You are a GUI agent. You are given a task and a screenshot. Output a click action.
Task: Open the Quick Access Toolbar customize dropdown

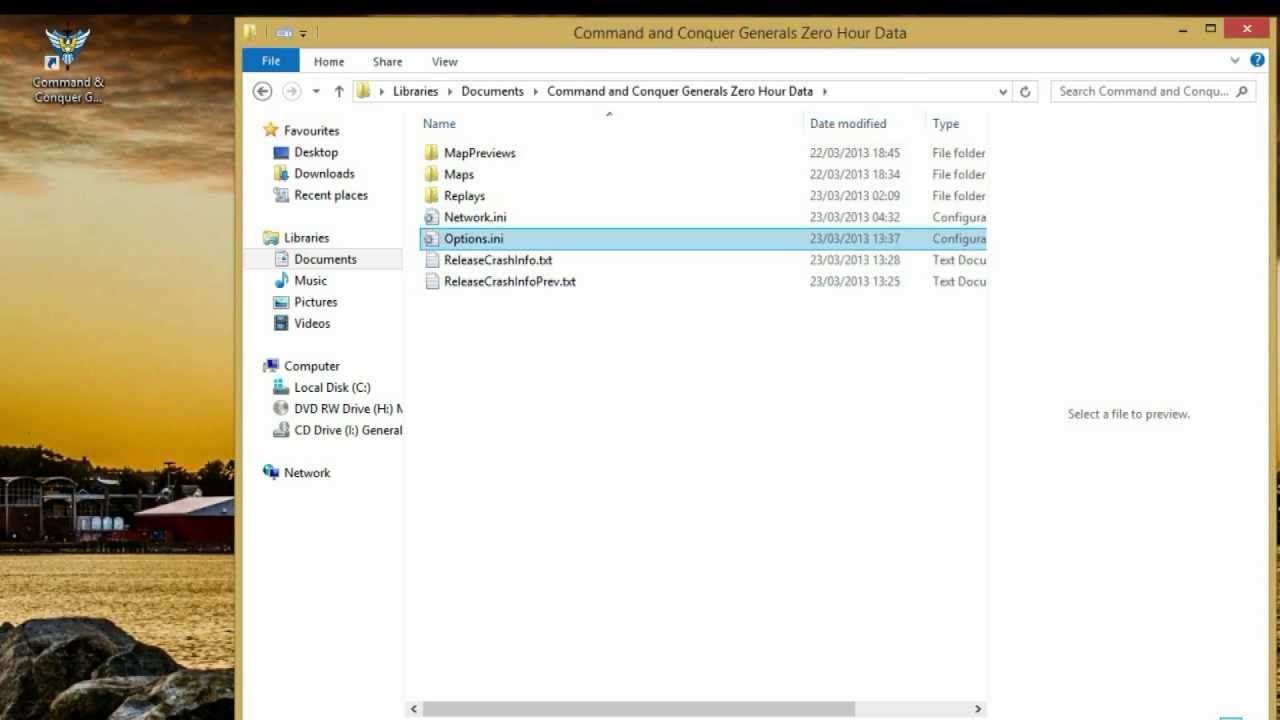coord(303,33)
